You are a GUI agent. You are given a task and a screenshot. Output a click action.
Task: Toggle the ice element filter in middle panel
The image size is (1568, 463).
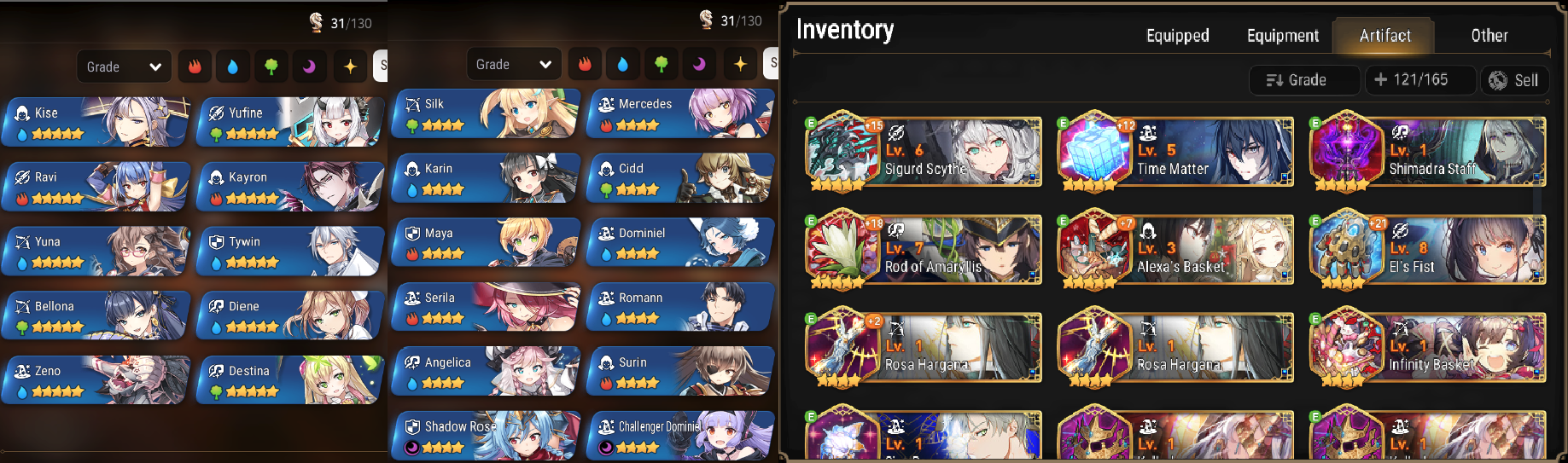pos(622,64)
